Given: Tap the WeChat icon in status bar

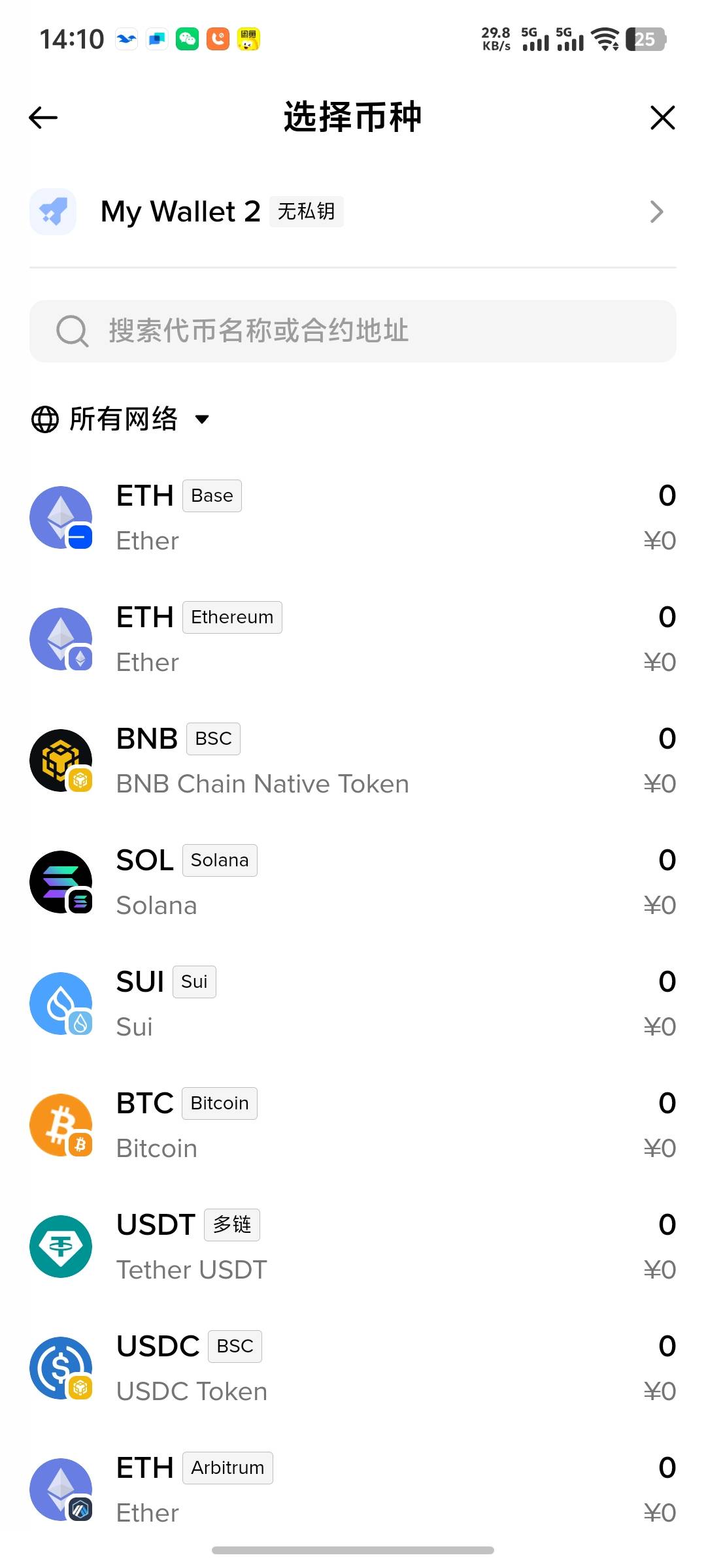Looking at the screenshot, I should point(187,39).
